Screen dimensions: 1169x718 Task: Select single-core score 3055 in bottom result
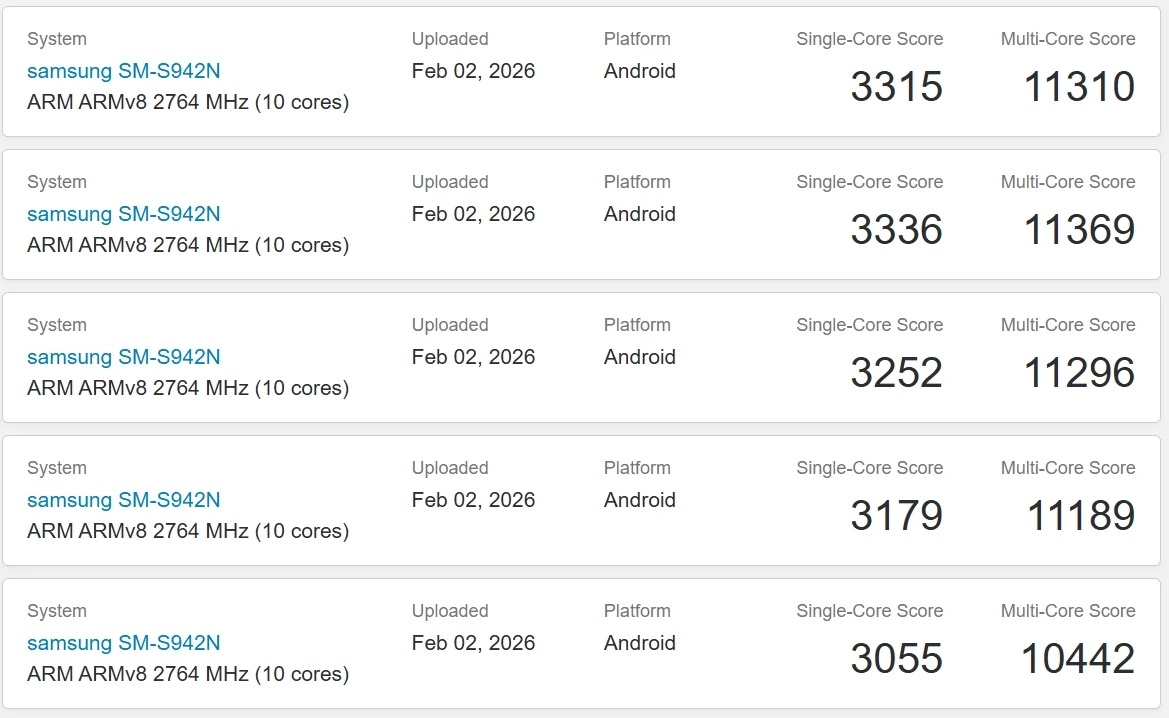[x=896, y=659]
